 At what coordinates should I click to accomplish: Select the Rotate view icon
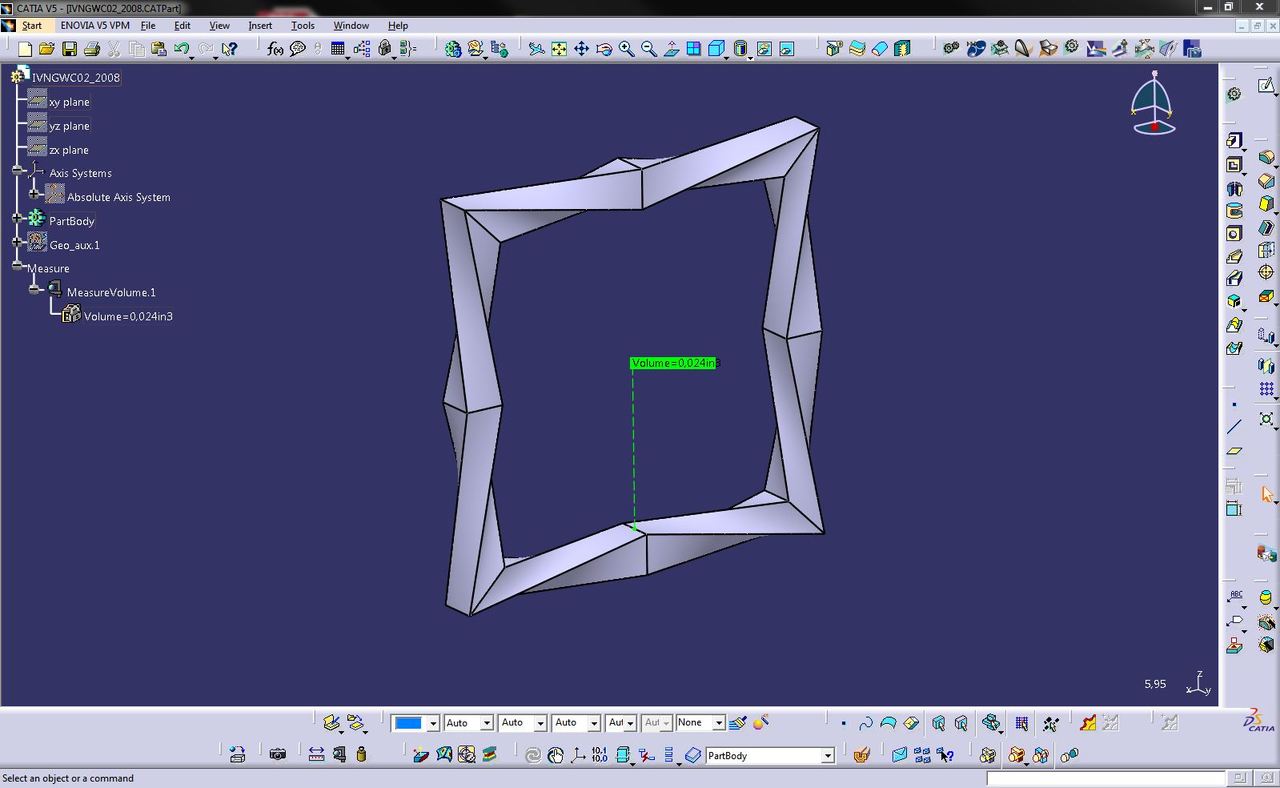point(604,49)
